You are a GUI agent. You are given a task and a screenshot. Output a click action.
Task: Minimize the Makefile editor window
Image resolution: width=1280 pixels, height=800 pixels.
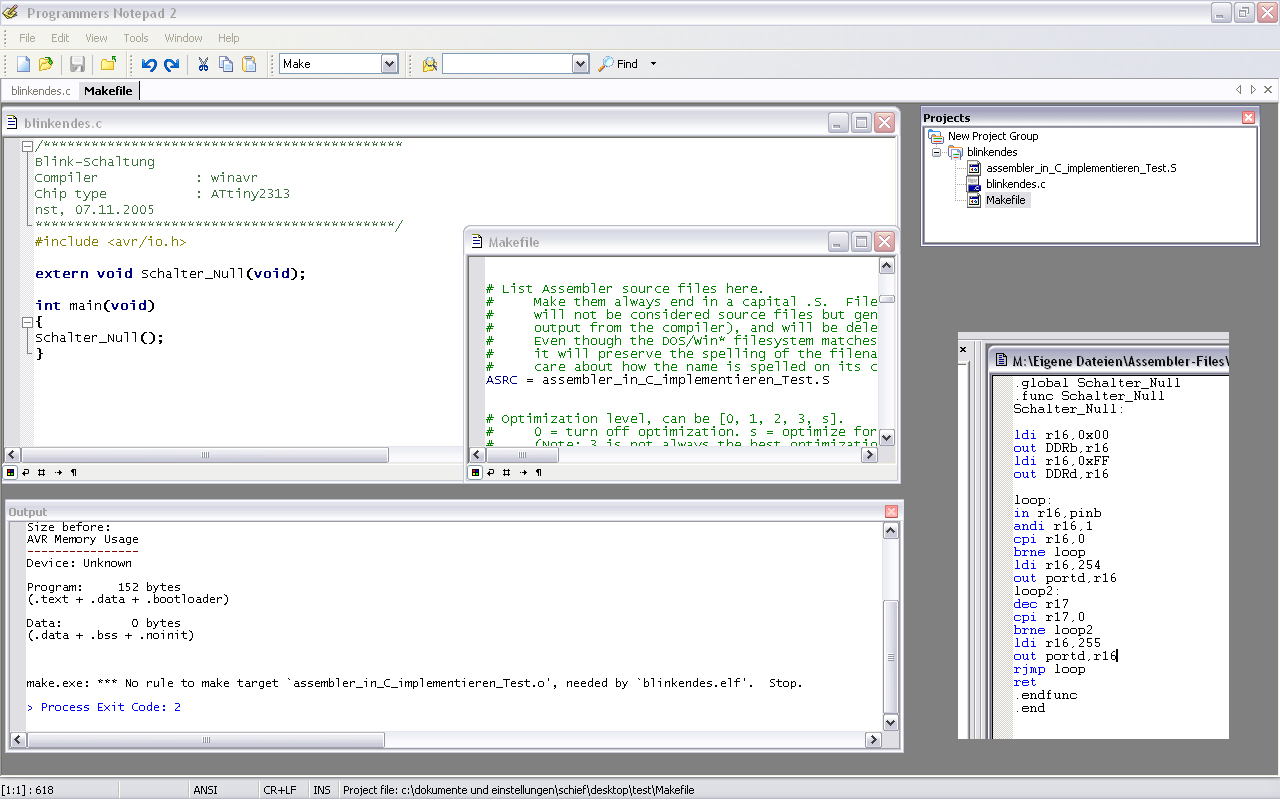coord(838,241)
